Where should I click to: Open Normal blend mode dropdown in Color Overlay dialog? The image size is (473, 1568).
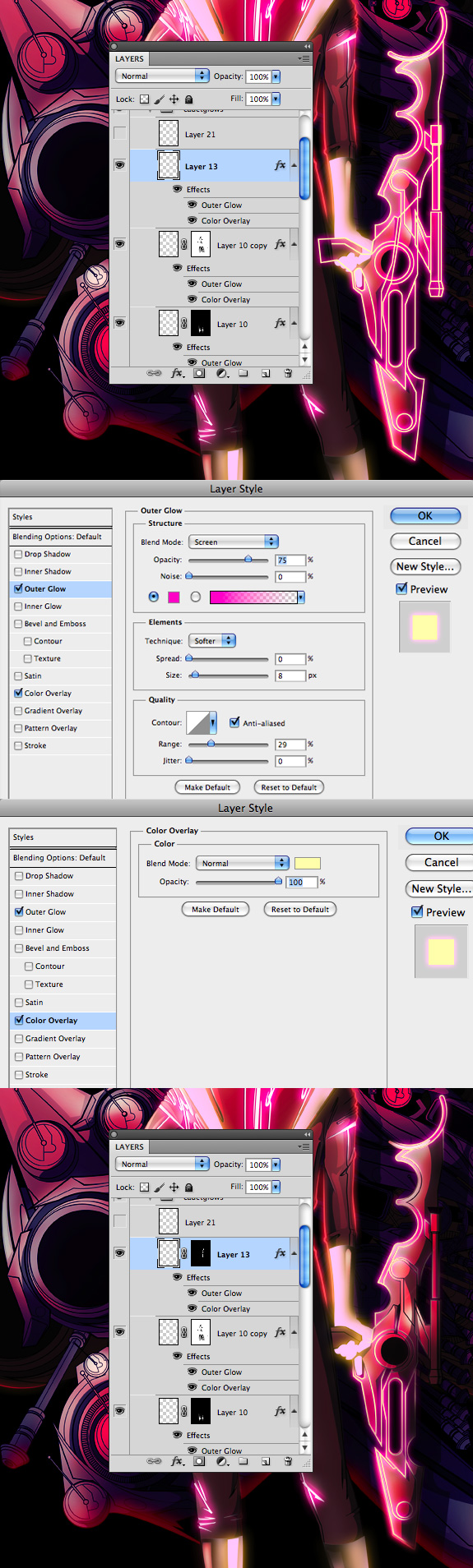click(x=242, y=863)
